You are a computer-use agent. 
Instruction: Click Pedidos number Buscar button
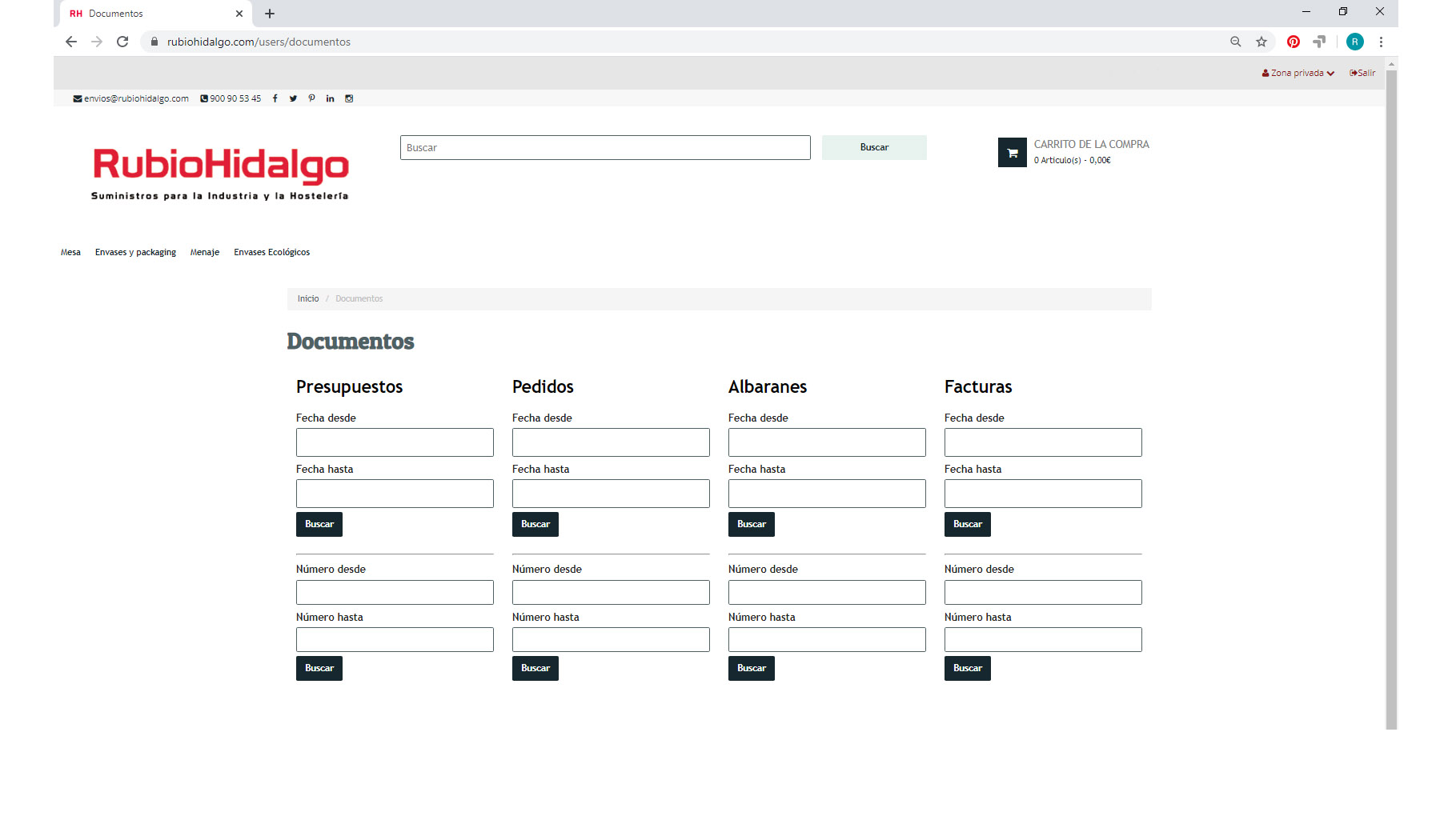(x=535, y=668)
